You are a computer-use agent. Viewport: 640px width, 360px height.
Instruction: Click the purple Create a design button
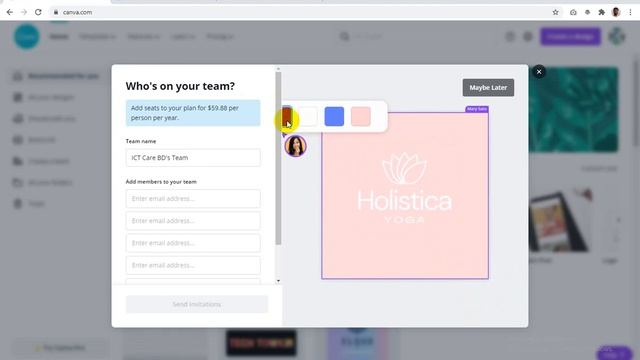click(571, 37)
